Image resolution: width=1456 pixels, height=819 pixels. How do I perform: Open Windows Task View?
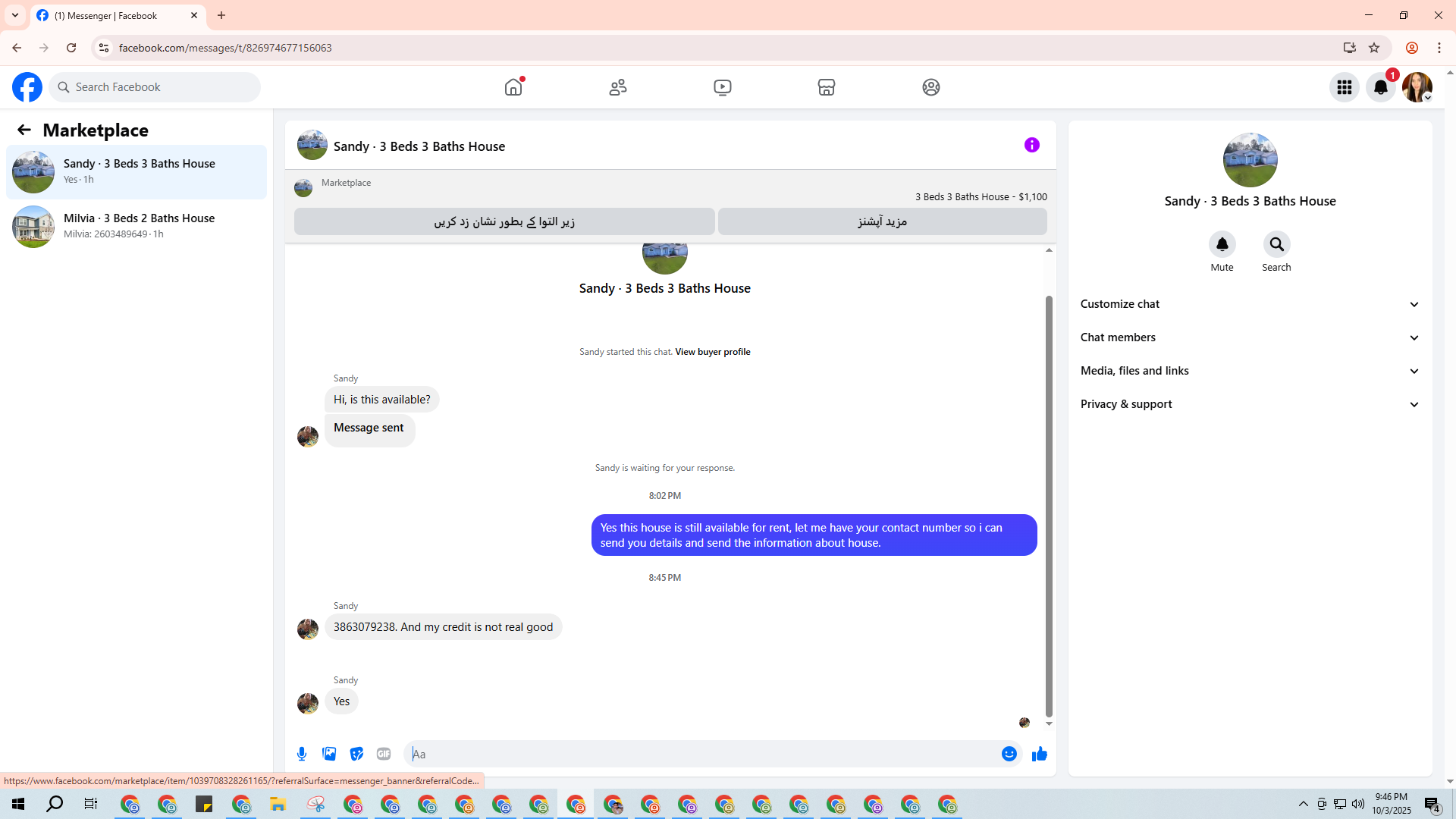point(91,804)
